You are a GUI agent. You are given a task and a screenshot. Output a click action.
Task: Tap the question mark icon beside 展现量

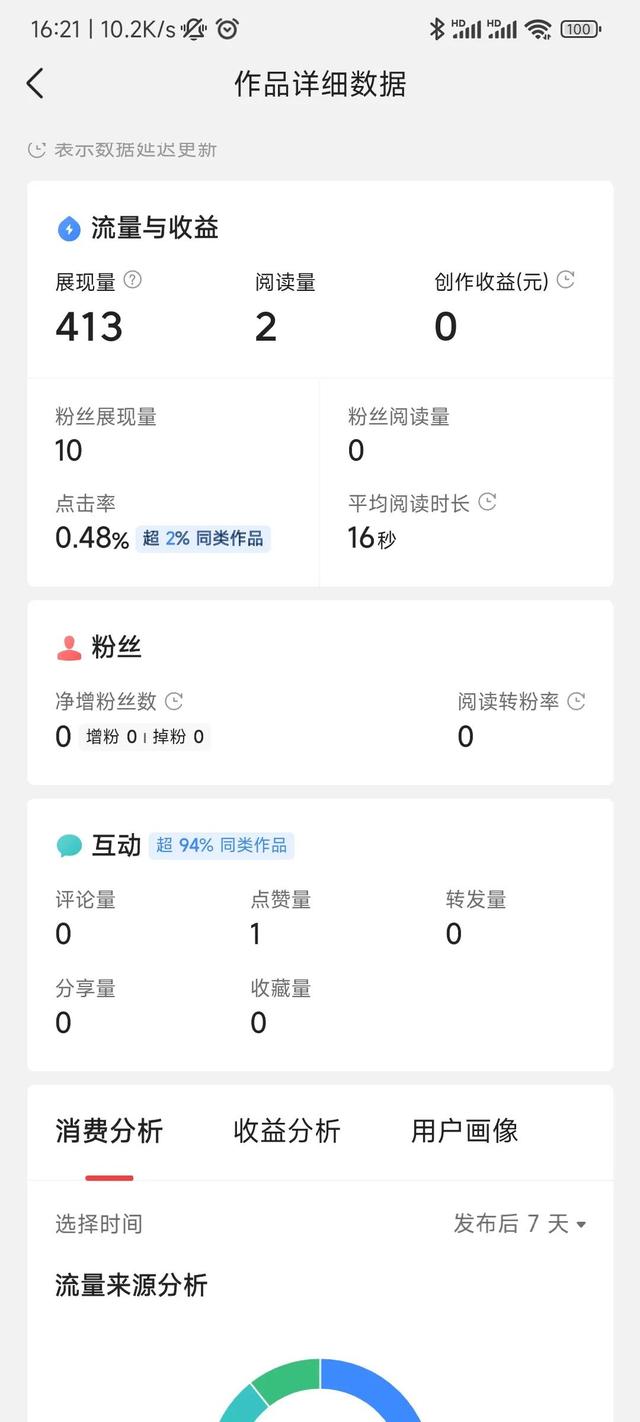132,281
